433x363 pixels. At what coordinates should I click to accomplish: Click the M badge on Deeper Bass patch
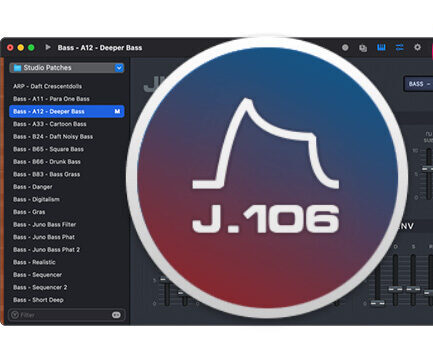point(117,111)
